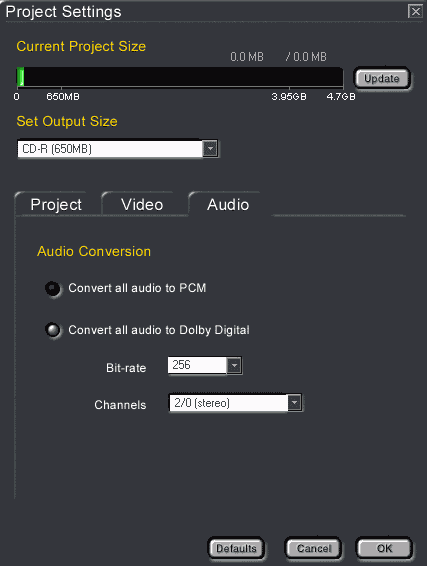Confirm settings with OK button

click(x=384, y=549)
